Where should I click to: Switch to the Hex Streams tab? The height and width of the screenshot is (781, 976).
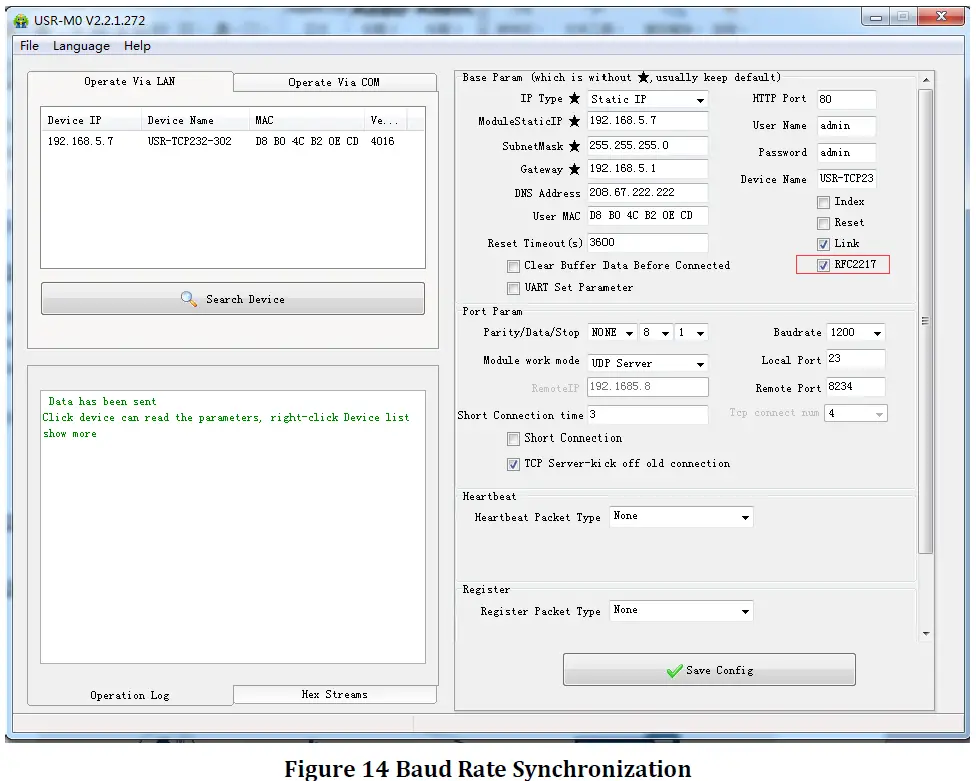[334, 694]
